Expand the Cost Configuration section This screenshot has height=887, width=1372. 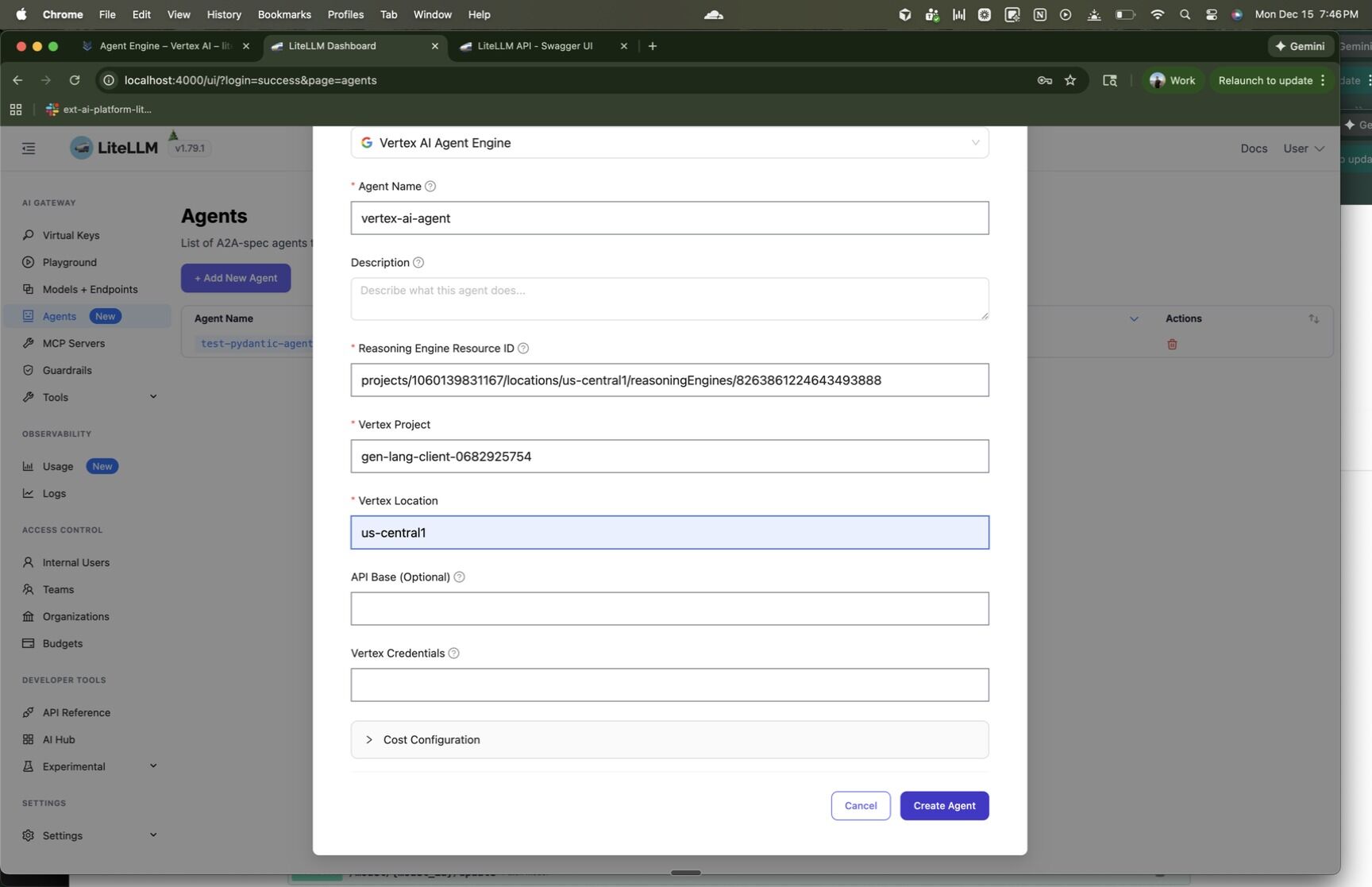click(669, 740)
